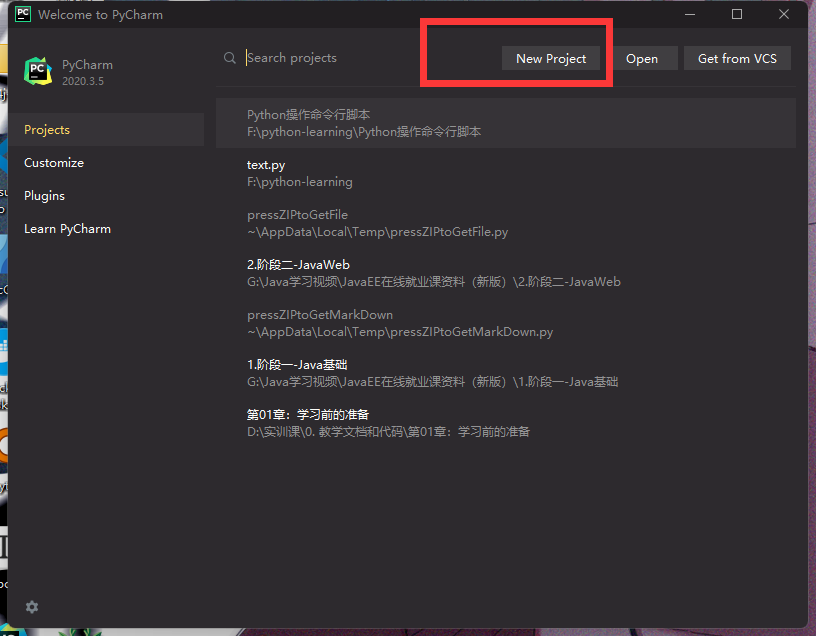Close the Welcome to PyCharm window
This screenshot has height=636, width=816.
click(784, 14)
